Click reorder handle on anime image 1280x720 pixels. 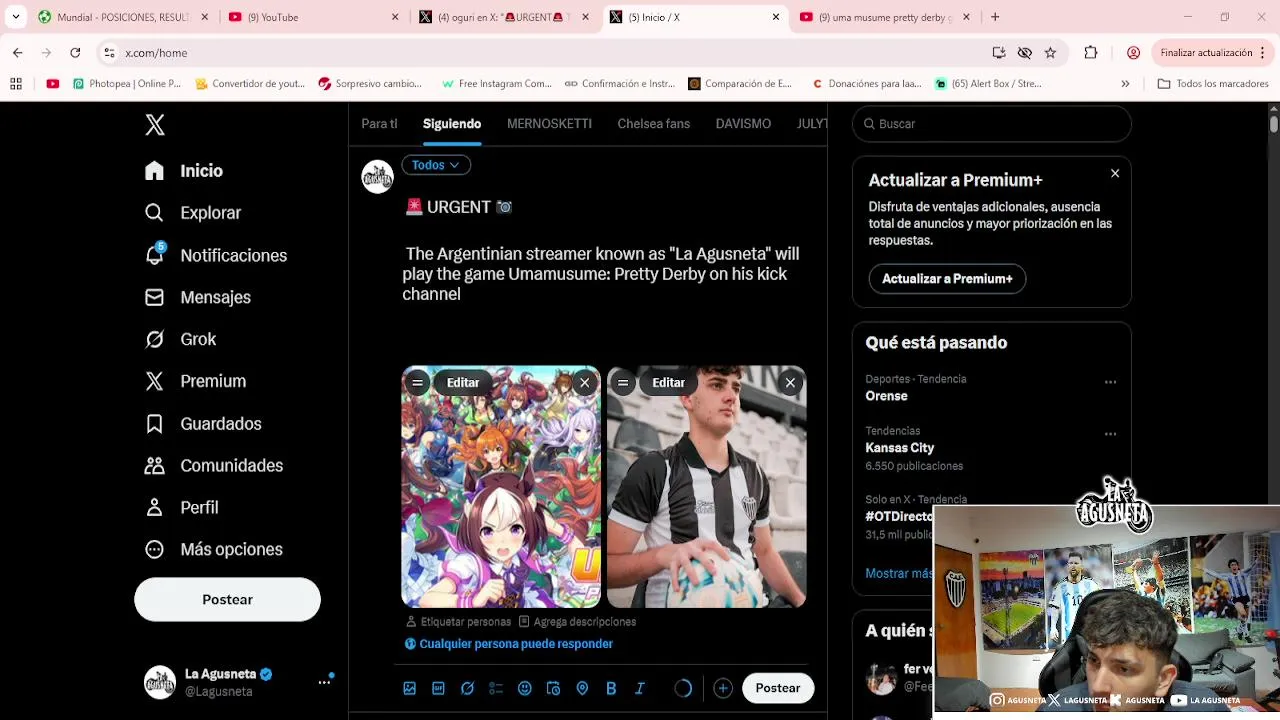(417, 383)
